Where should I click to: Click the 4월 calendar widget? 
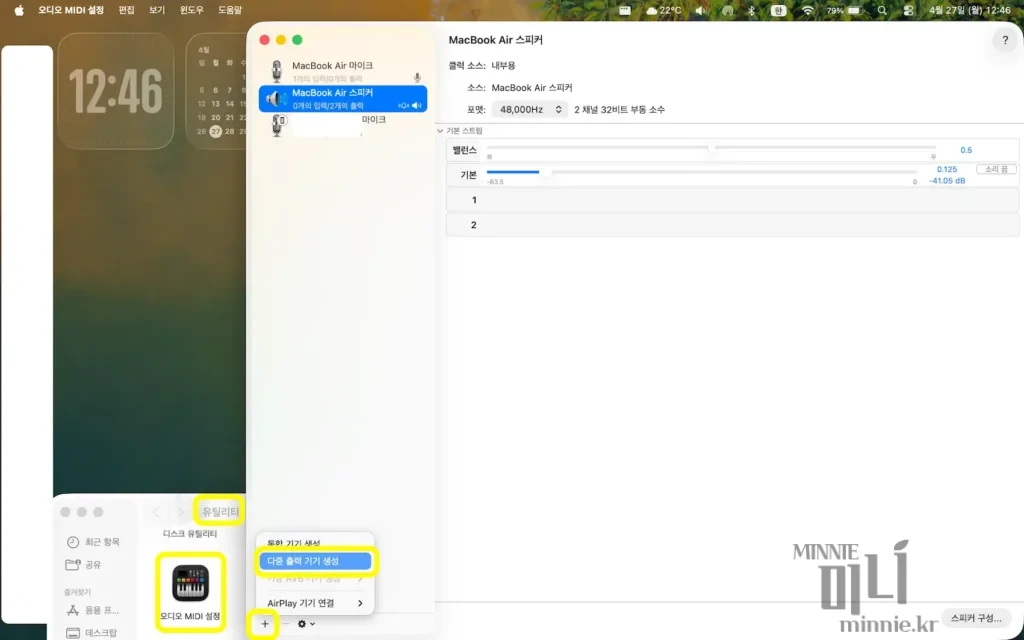216,91
